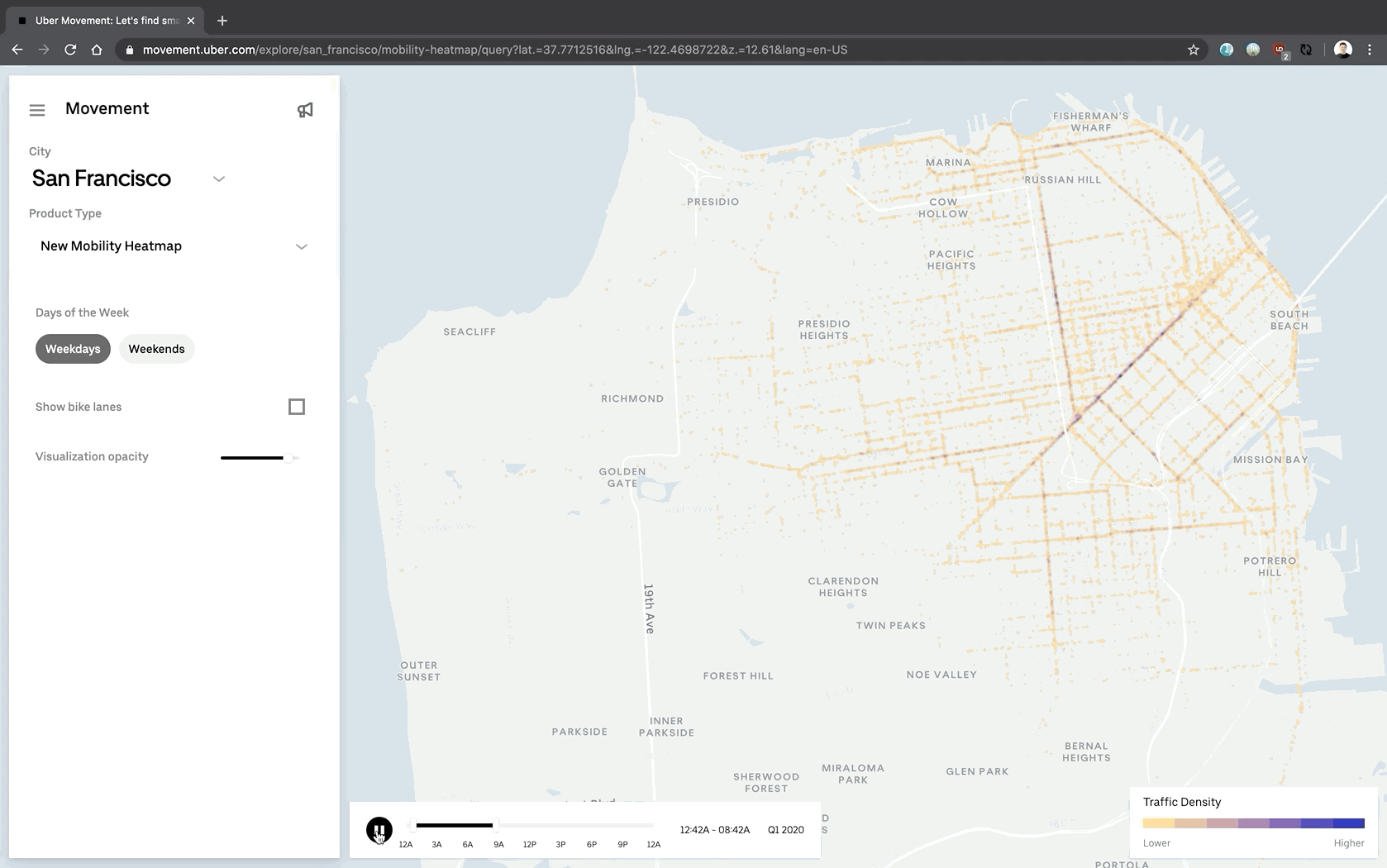Bookmark this page with the star

pyautogui.click(x=1194, y=50)
